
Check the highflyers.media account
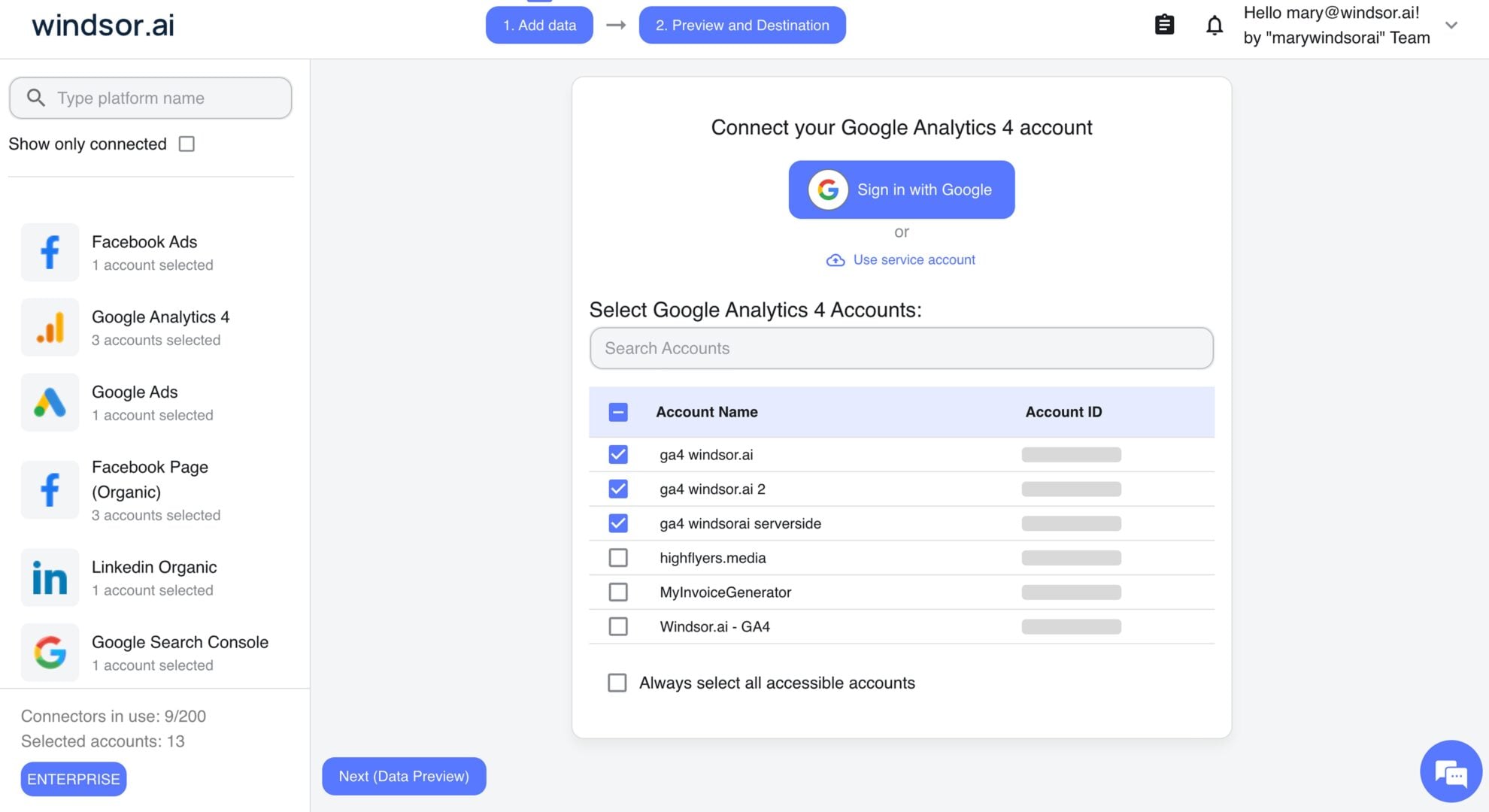tap(617, 557)
